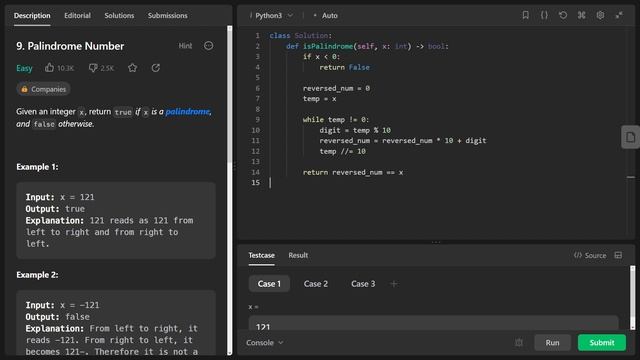Select Case 1 testcase
The width and height of the screenshot is (640, 360).
pyautogui.click(x=269, y=284)
